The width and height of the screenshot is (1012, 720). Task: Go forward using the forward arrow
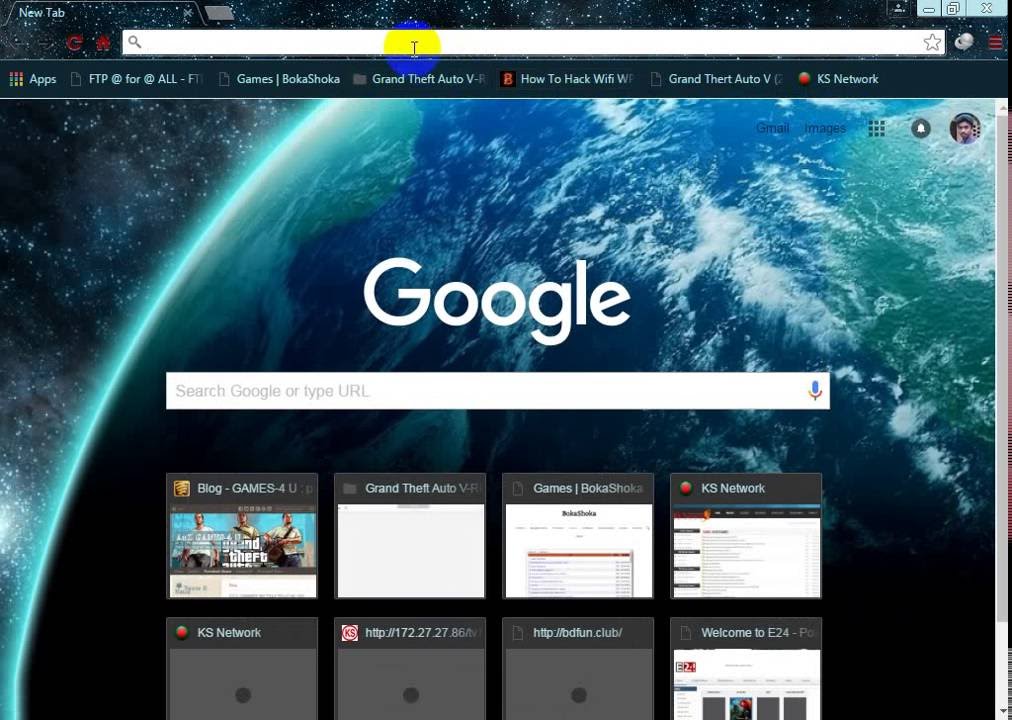tap(45, 43)
